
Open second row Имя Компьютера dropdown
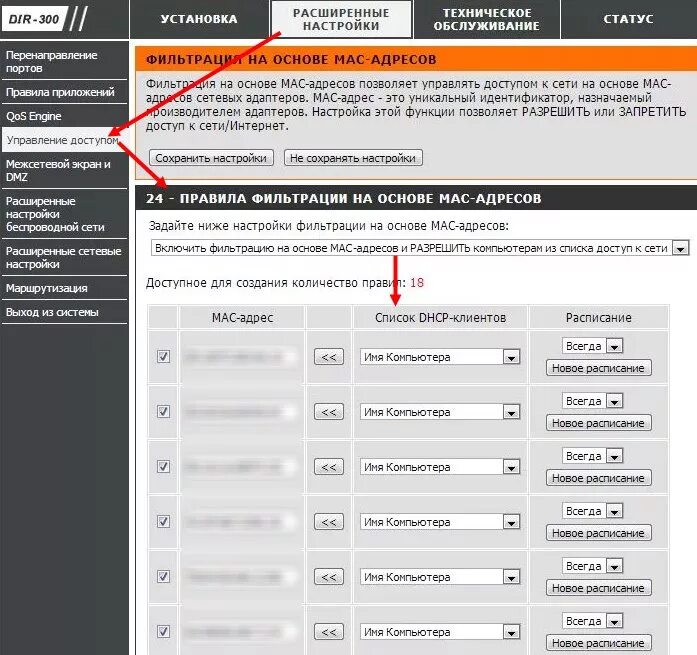(x=440, y=412)
